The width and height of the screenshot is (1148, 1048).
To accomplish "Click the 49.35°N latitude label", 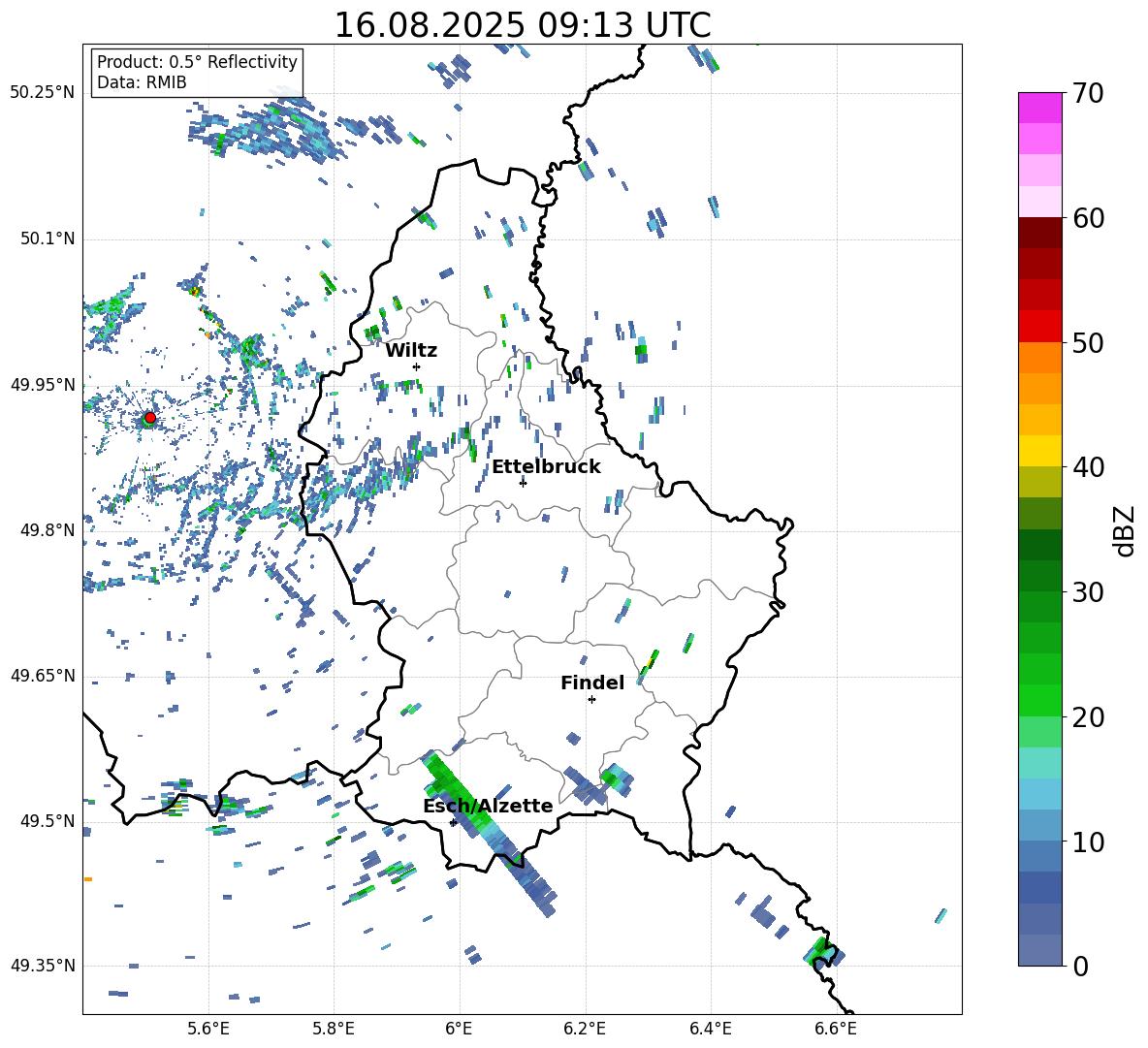I will pos(43,966).
